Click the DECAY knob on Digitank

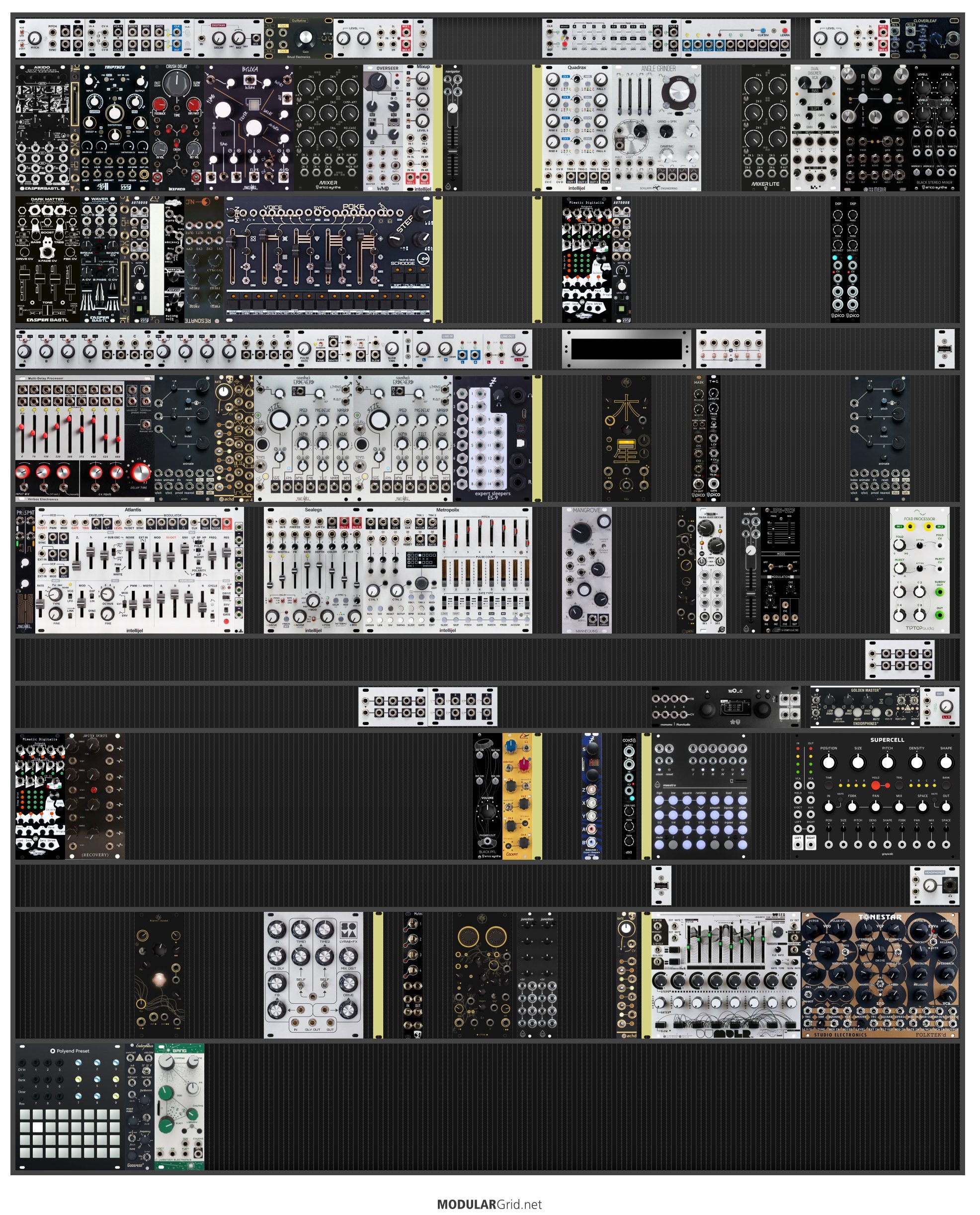pos(219,38)
